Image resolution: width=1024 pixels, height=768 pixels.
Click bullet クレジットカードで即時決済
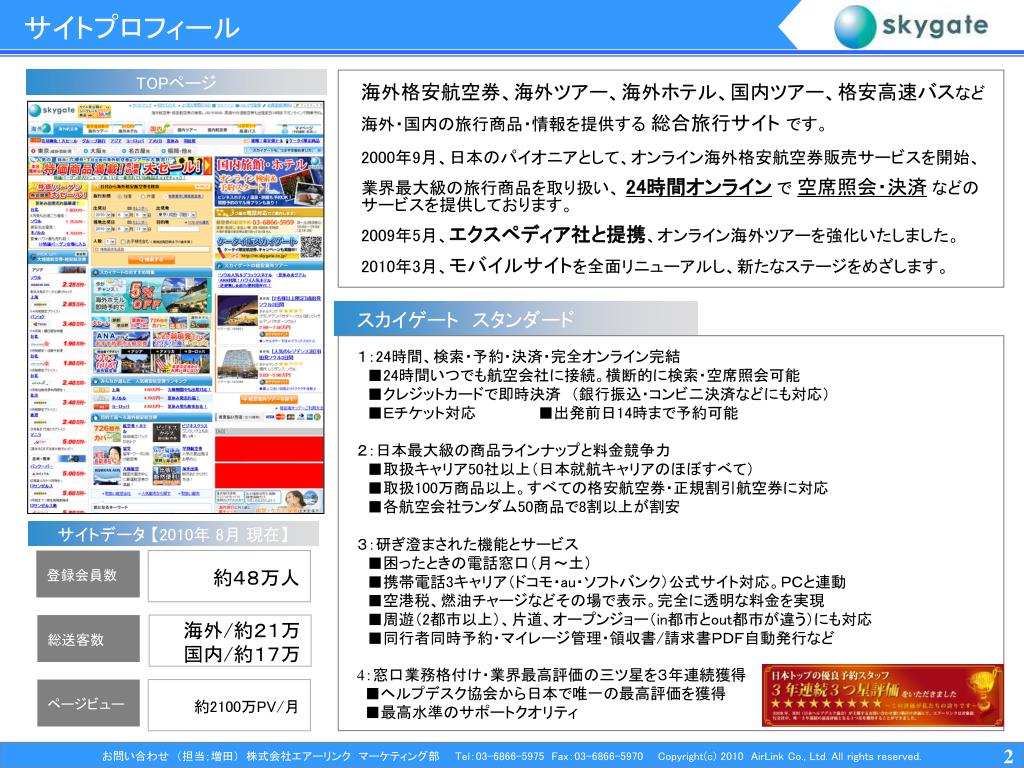[599, 394]
